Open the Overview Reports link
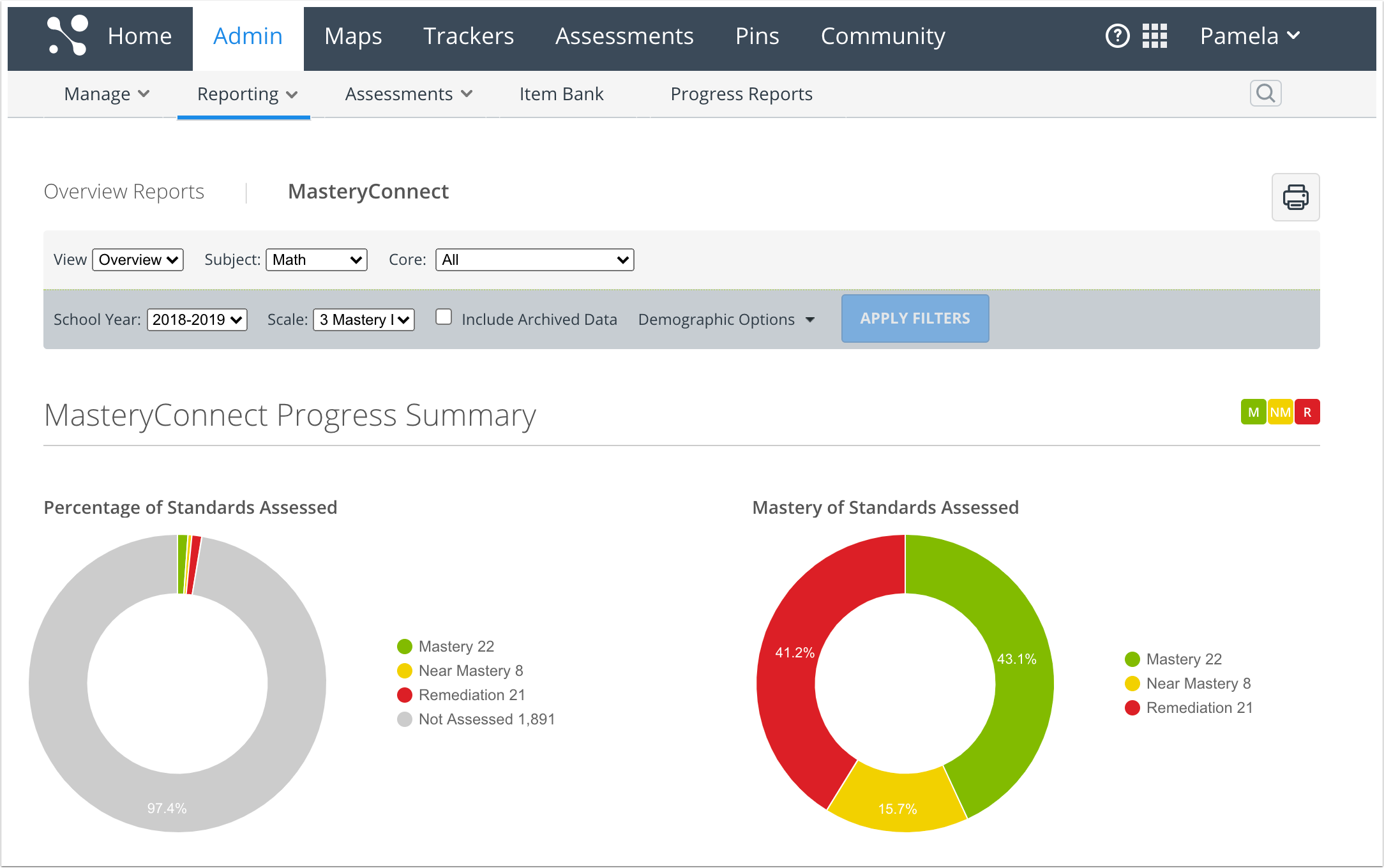 point(124,191)
